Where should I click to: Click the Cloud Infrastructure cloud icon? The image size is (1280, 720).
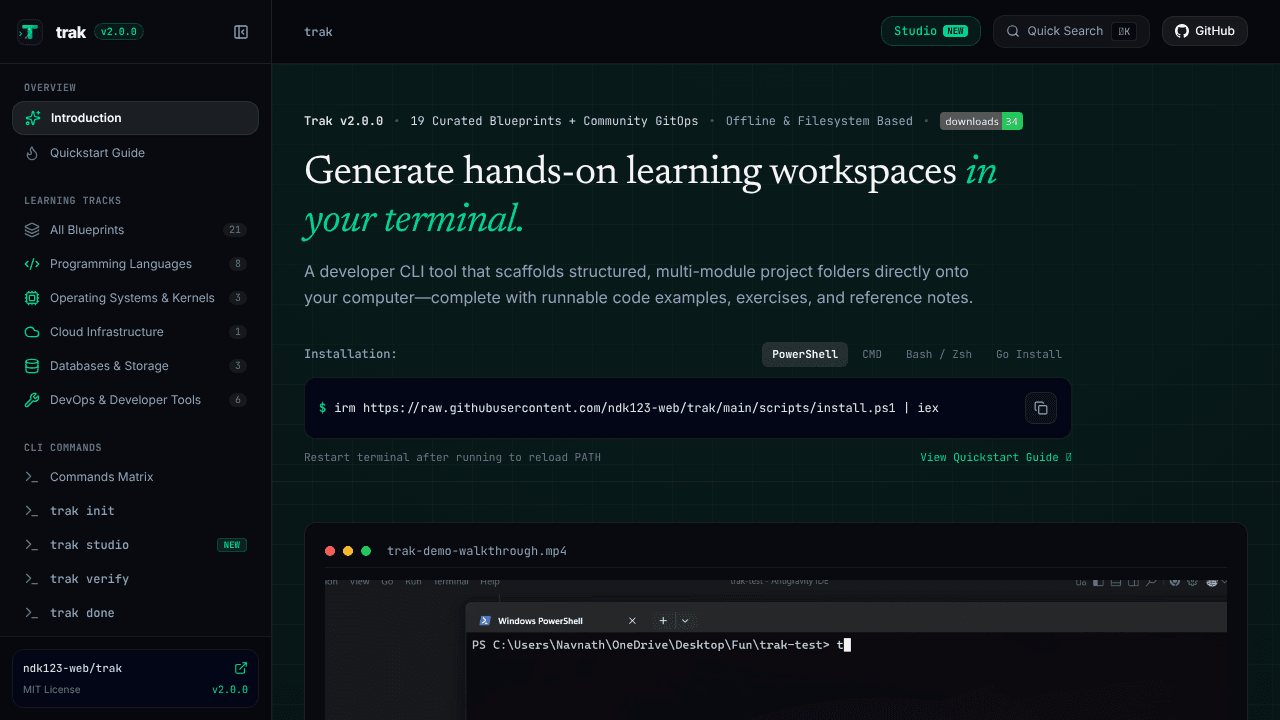(x=32, y=332)
